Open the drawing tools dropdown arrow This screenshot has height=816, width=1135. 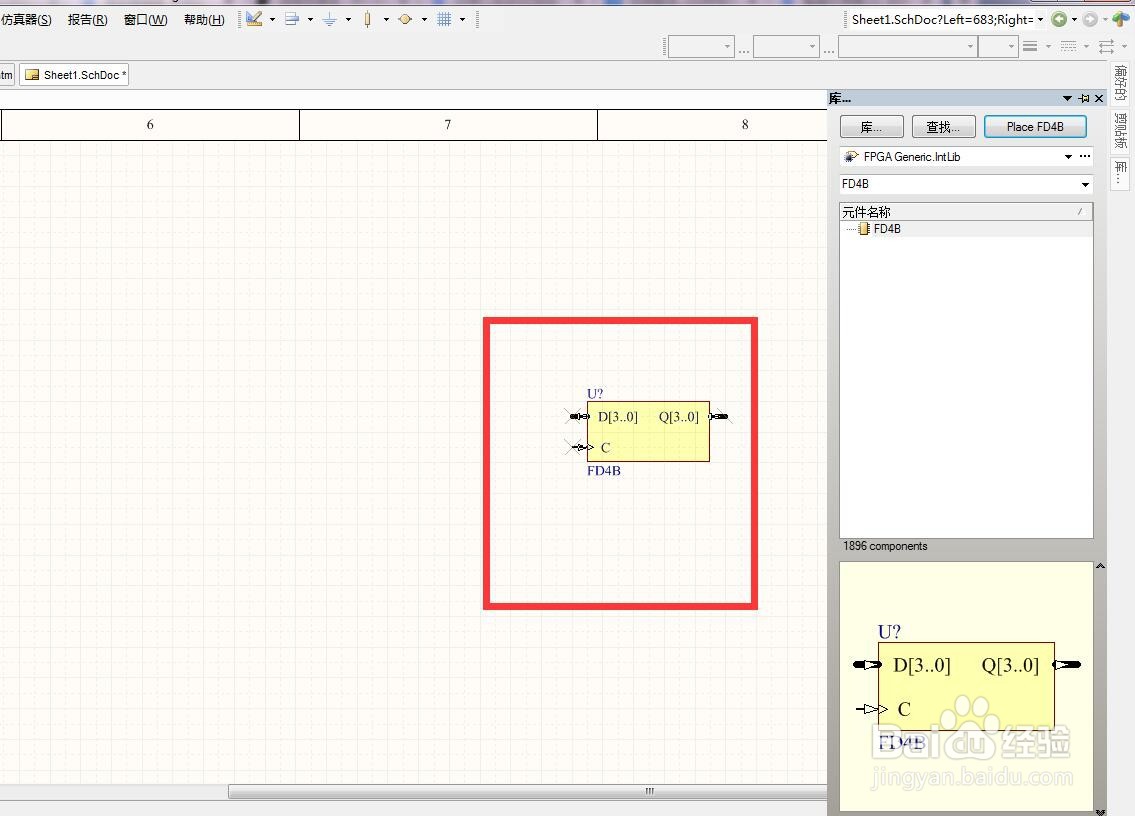click(272, 20)
